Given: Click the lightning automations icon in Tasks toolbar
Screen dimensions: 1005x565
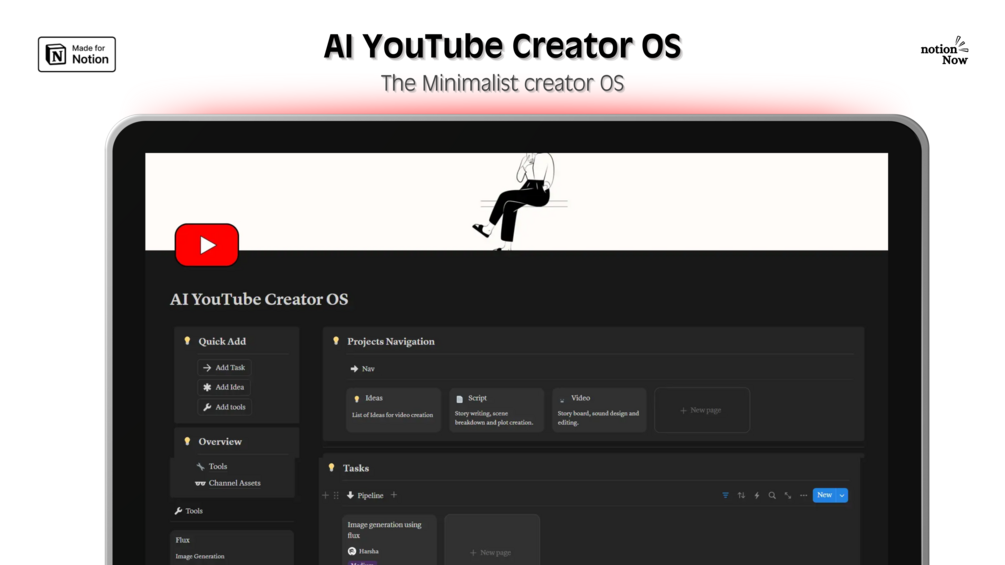Looking at the screenshot, I should 757,495.
